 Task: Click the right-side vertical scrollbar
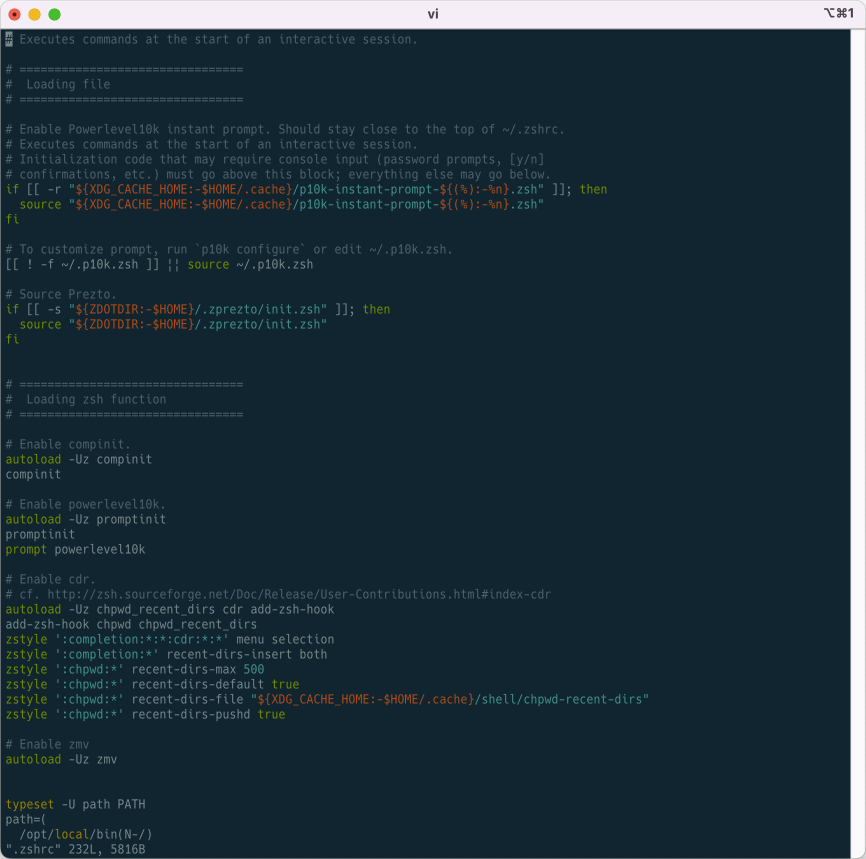[858, 444]
